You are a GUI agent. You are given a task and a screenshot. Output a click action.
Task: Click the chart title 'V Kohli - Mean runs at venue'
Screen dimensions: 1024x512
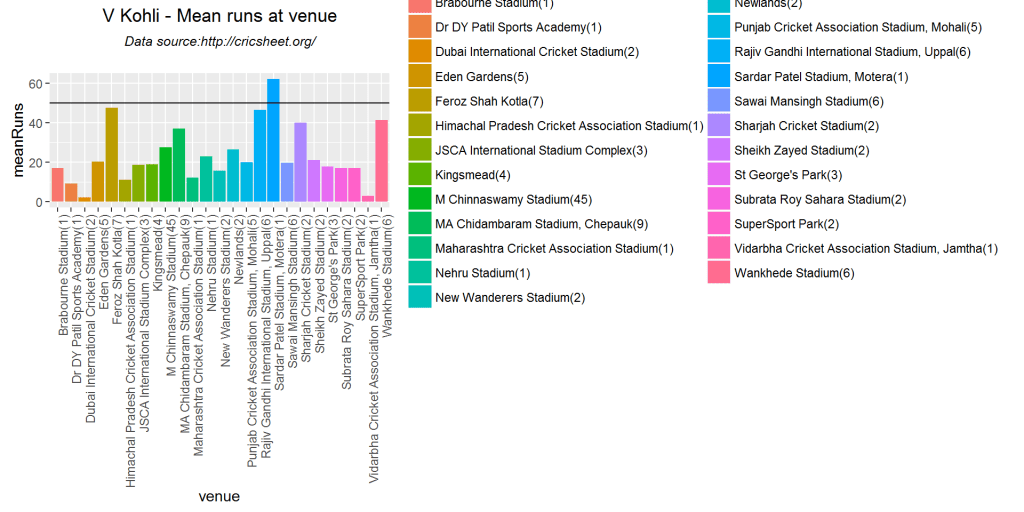pos(220,16)
